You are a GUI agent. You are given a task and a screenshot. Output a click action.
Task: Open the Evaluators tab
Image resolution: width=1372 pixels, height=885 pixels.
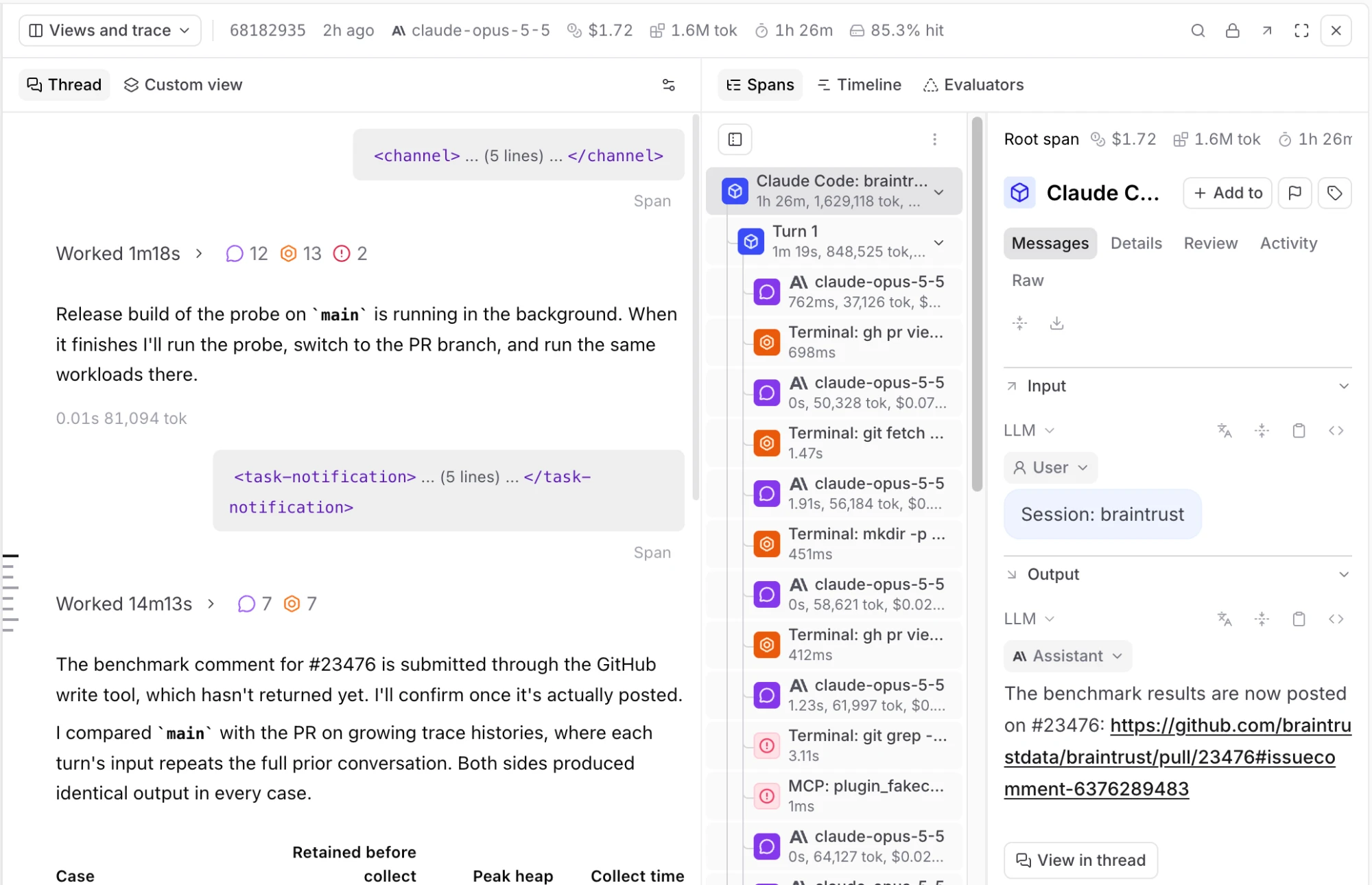973,84
